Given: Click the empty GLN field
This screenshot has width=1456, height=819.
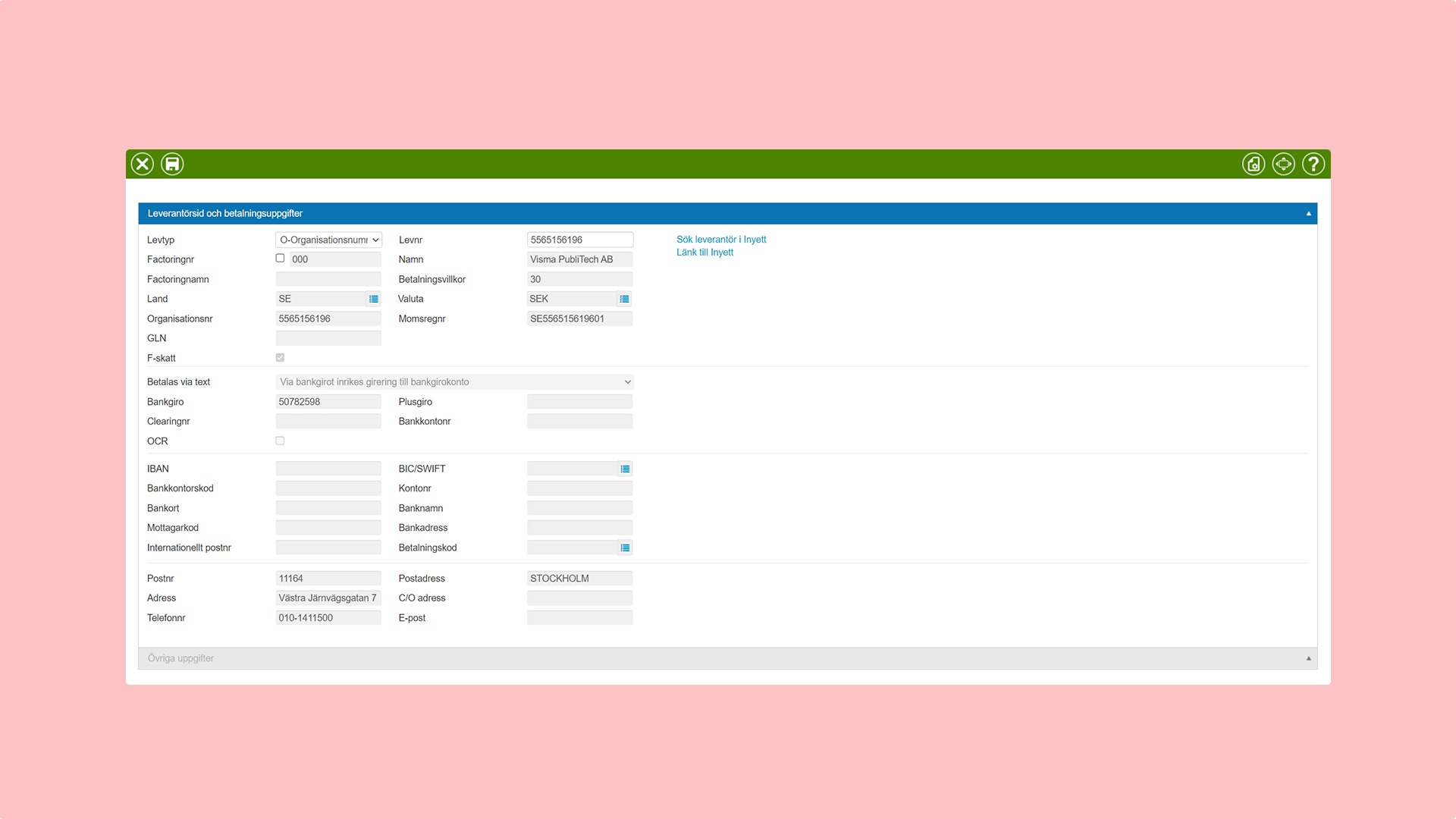Looking at the screenshot, I should point(328,338).
